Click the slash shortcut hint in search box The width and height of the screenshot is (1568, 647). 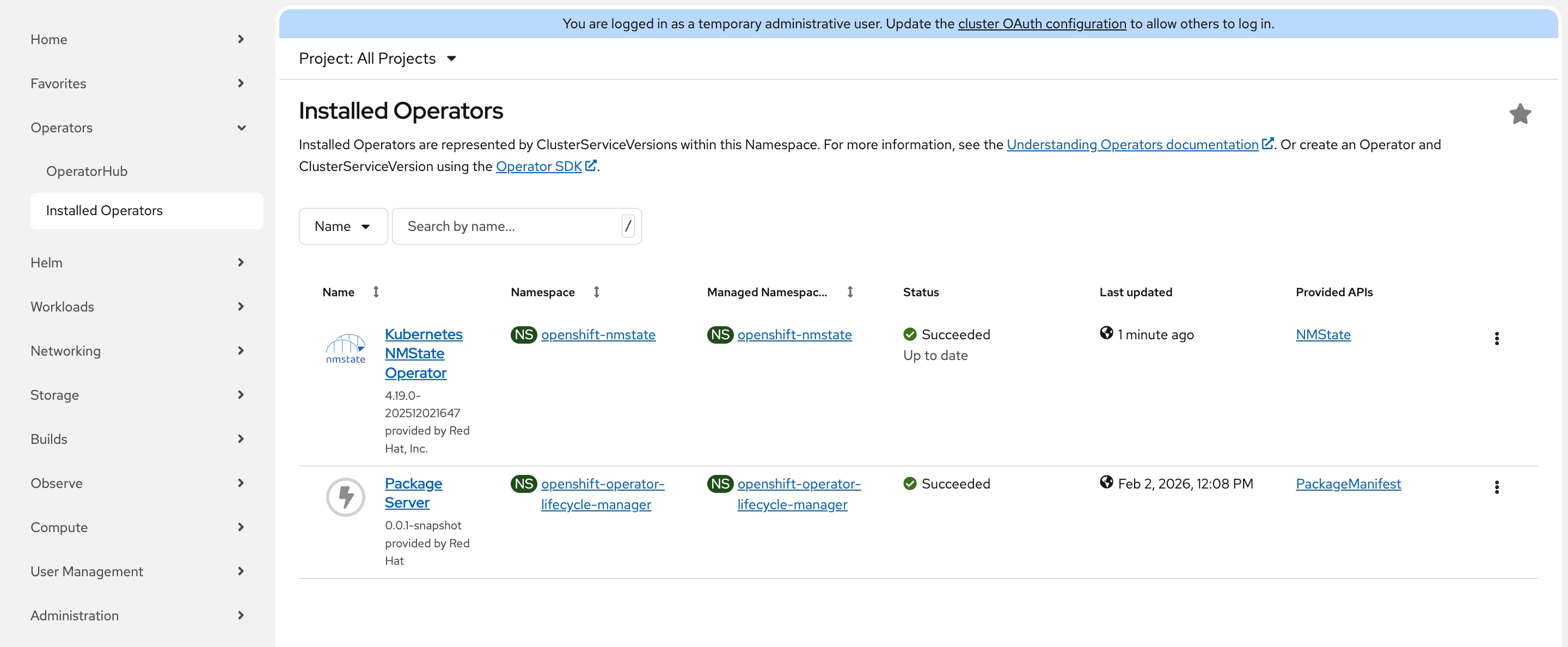[x=628, y=227]
